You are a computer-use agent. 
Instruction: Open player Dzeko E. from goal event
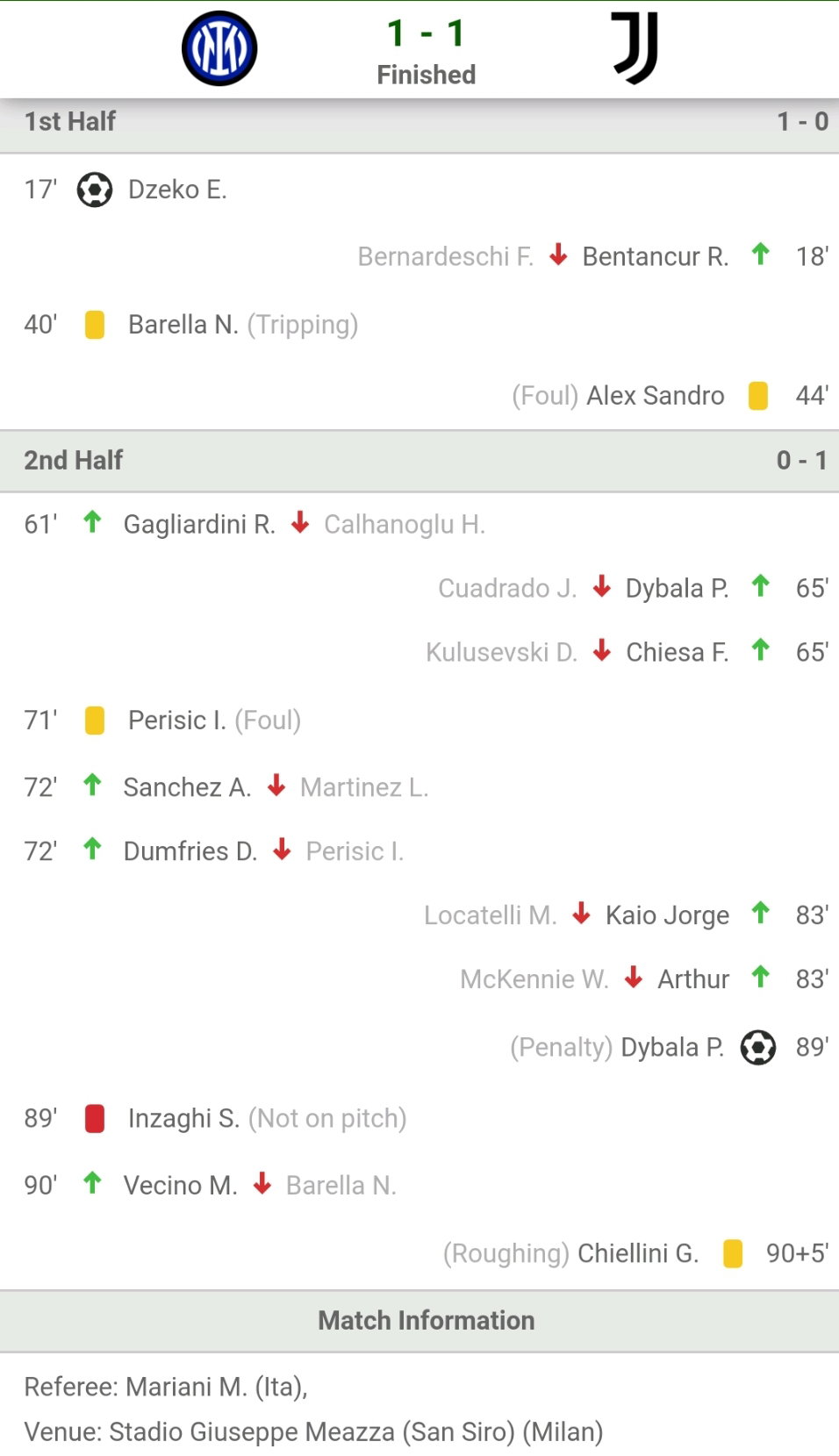pyautogui.click(x=177, y=190)
